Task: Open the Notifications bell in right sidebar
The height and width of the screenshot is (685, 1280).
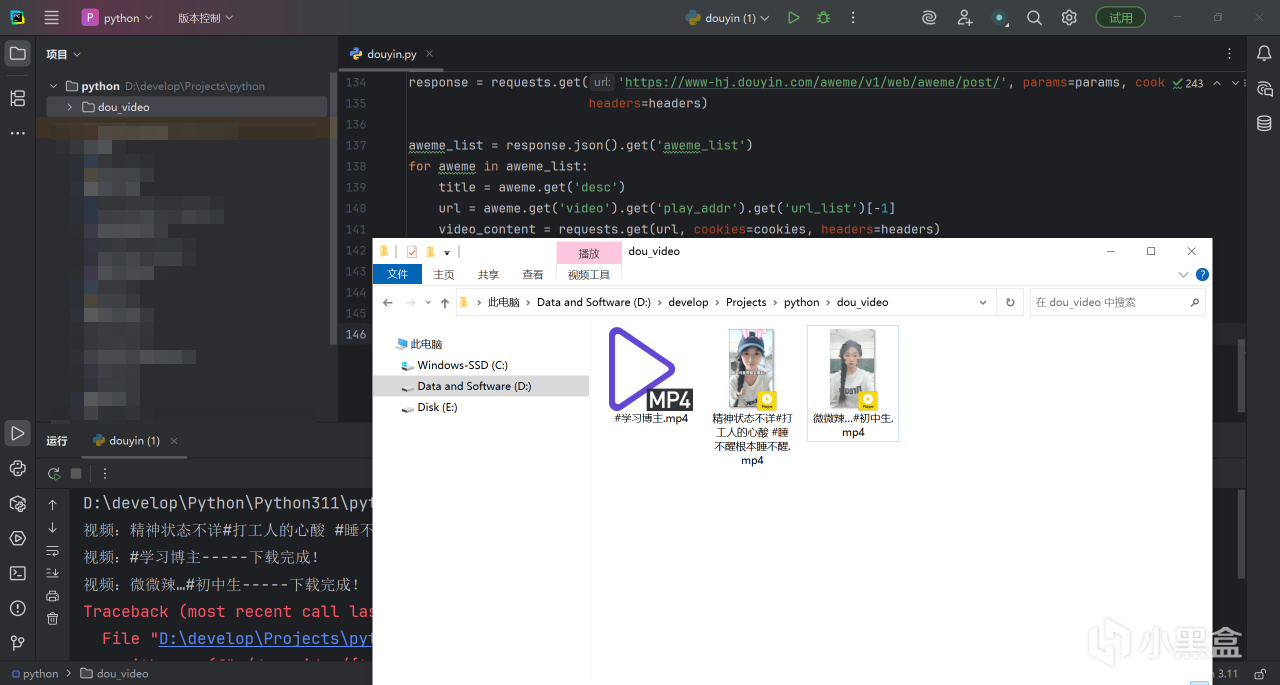Action: 1264,54
